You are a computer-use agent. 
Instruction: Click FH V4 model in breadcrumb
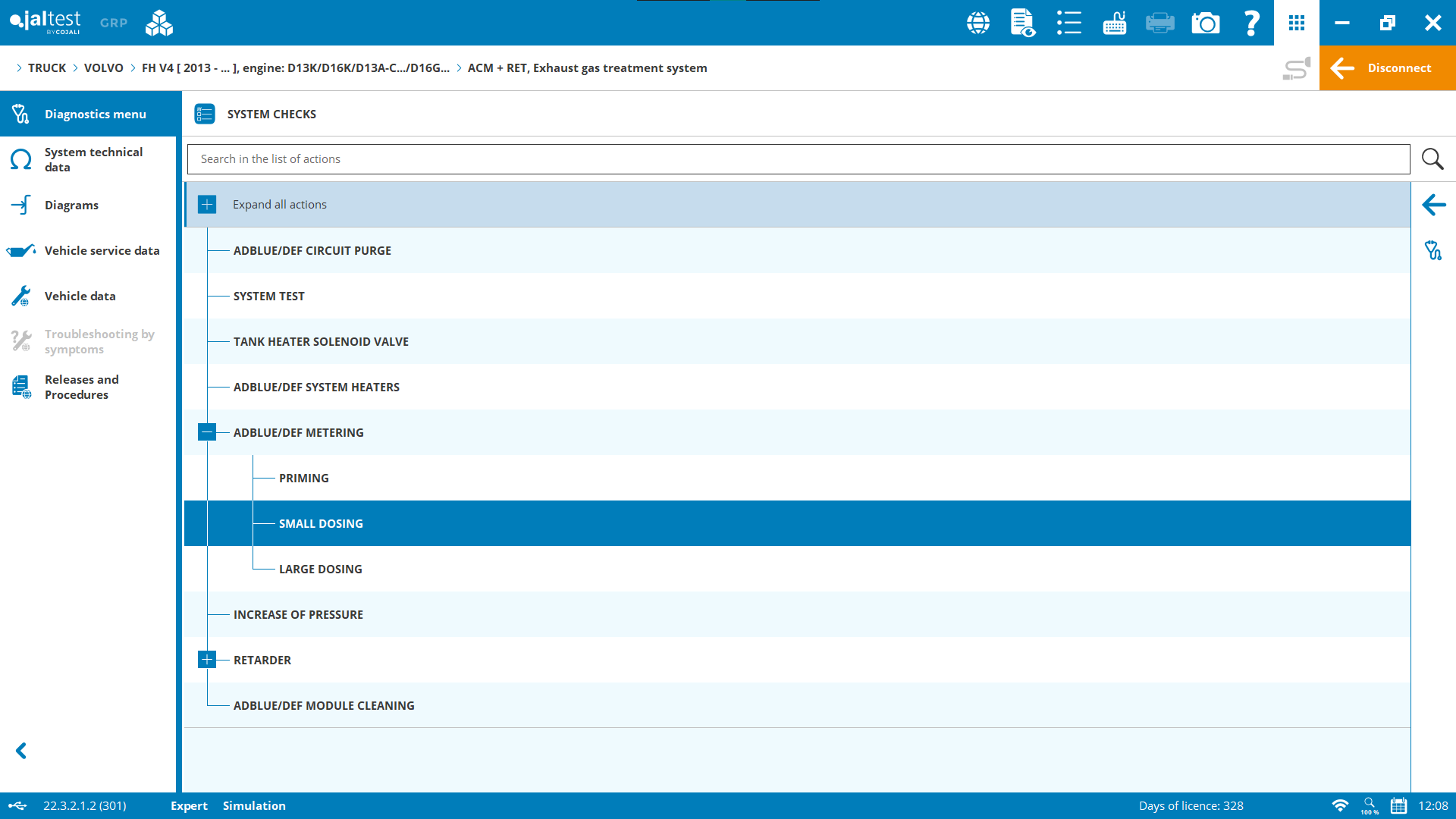pos(296,68)
